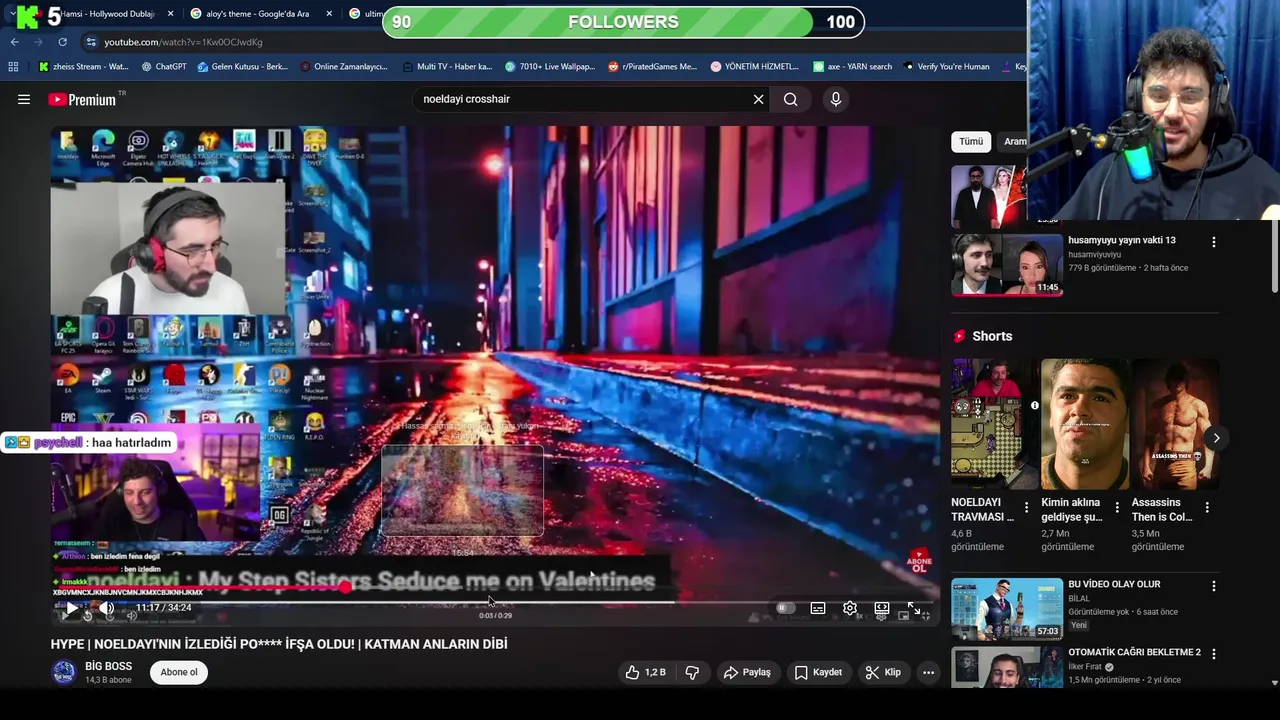Open the browser apps grid shortcut

coord(13,67)
